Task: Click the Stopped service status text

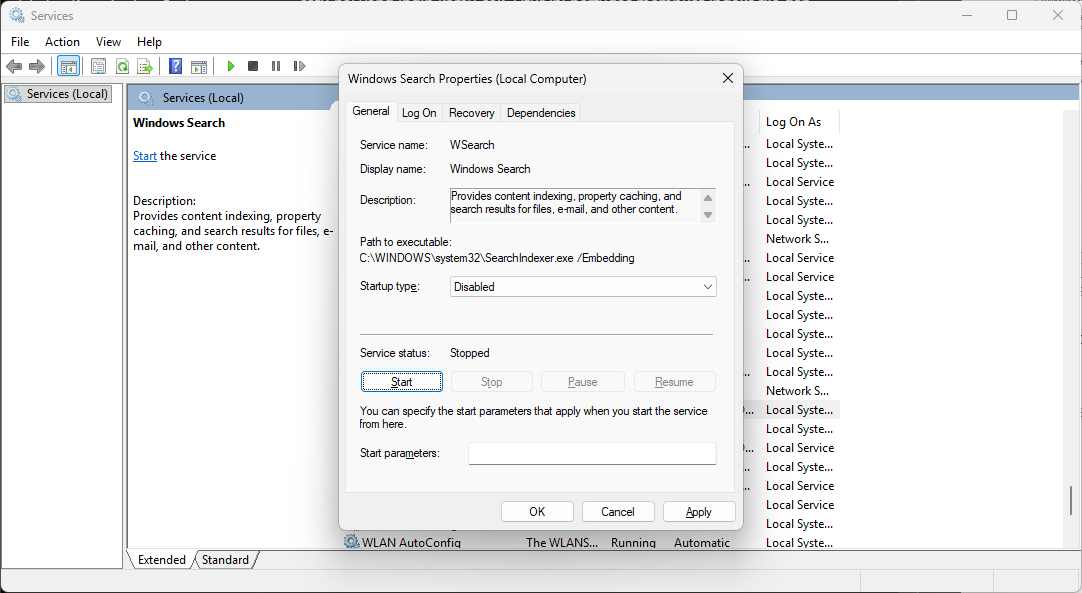Action: coord(469,353)
